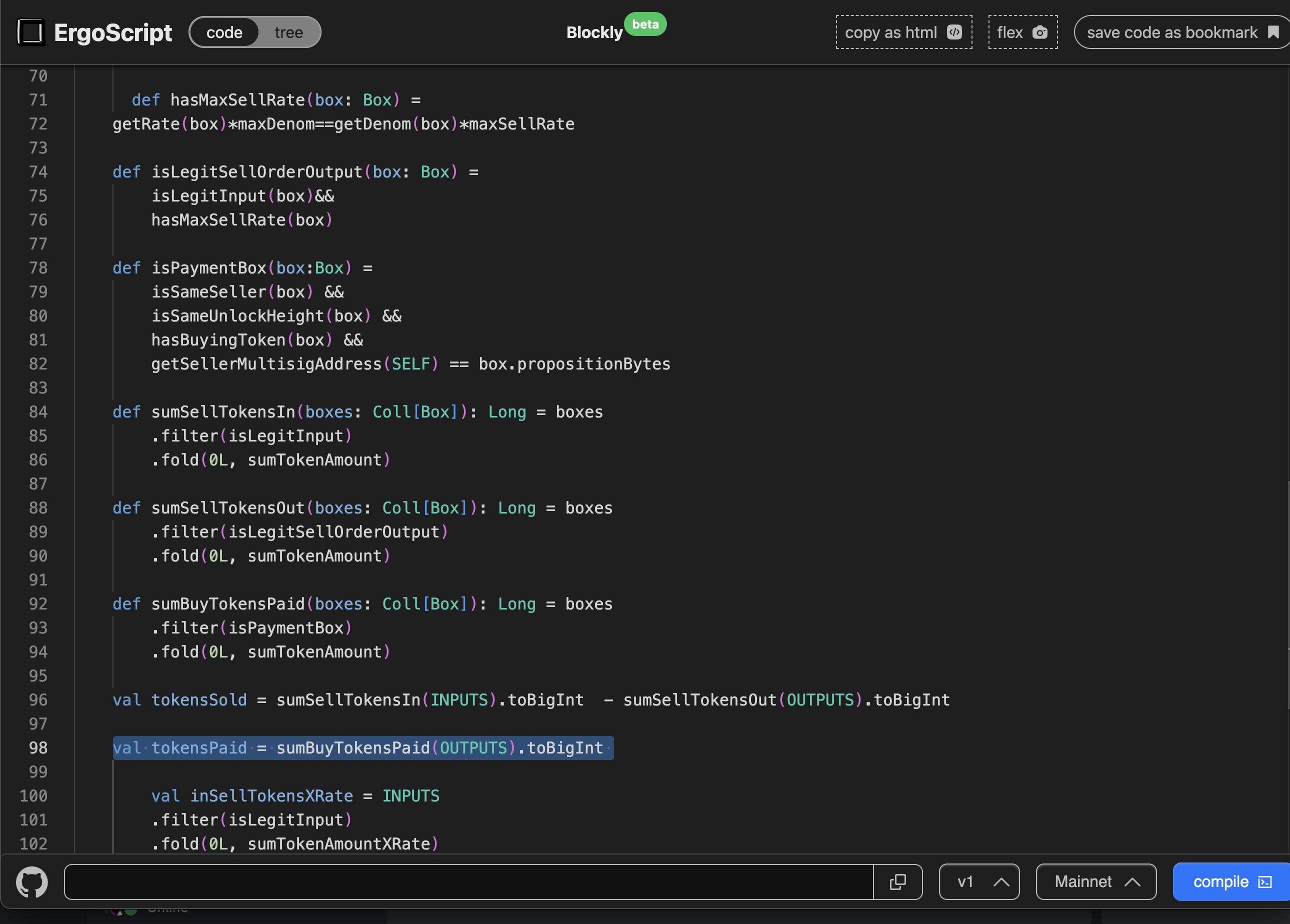Open the Blockly tab
Image resolution: width=1290 pixels, height=924 pixels.
[x=594, y=32]
